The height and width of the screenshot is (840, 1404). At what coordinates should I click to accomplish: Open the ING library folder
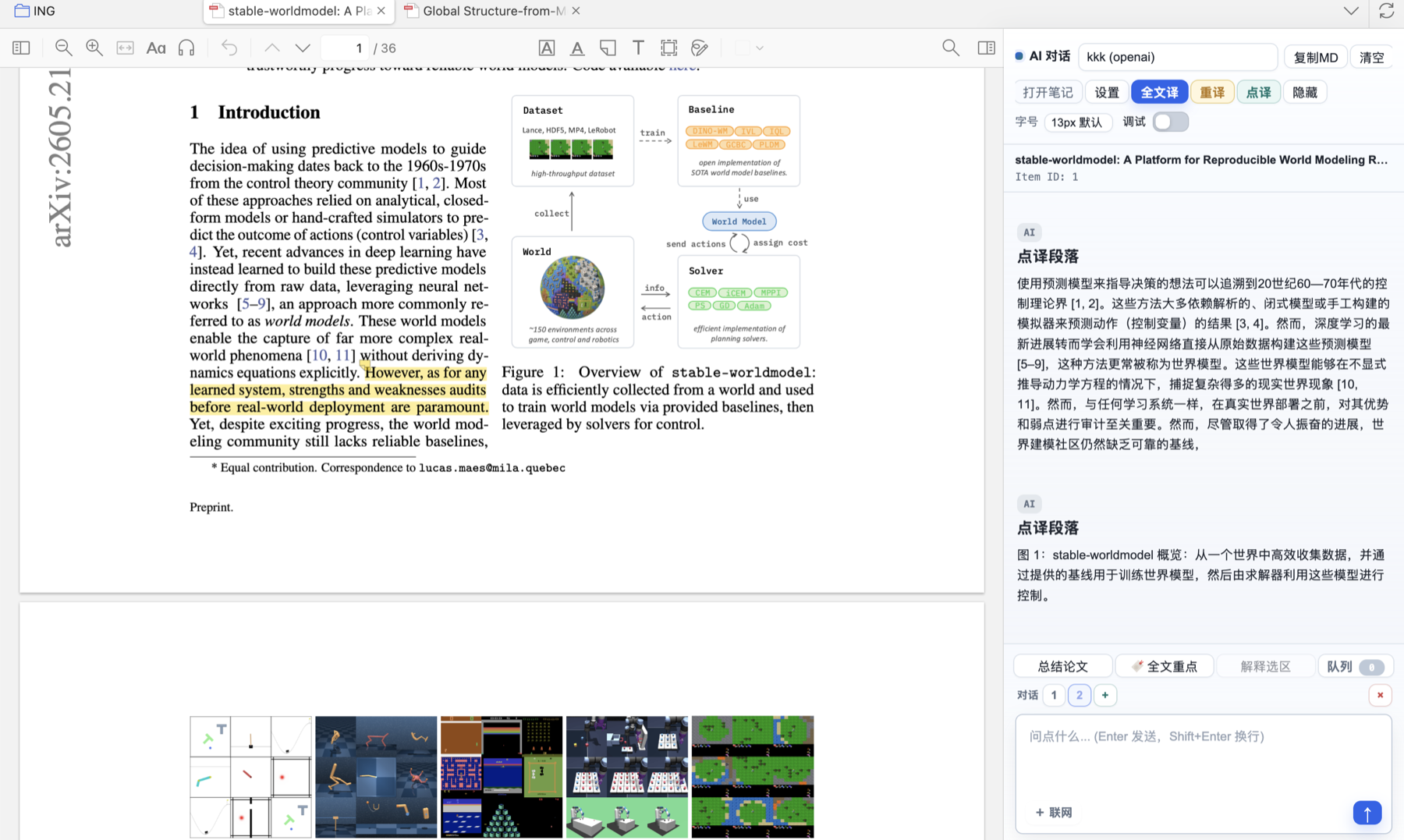pyautogui.click(x=35, y=11)
